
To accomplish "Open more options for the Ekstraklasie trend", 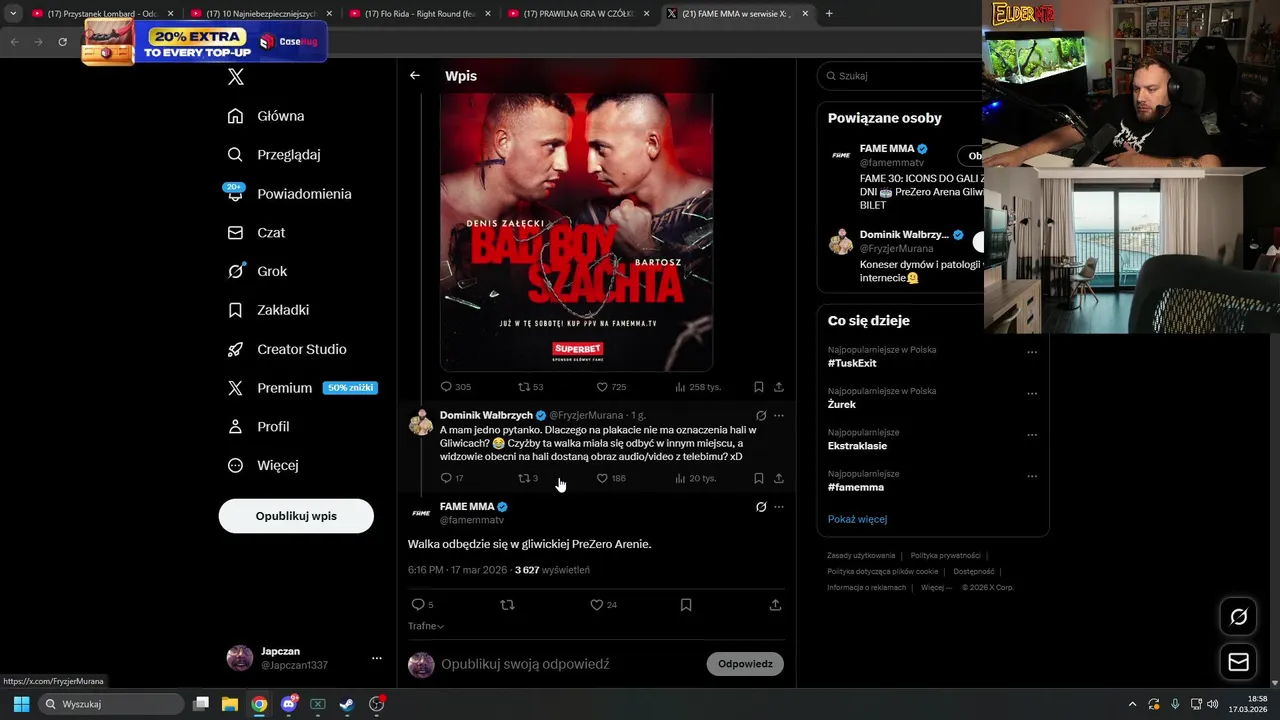I will tap(1032, 435).
